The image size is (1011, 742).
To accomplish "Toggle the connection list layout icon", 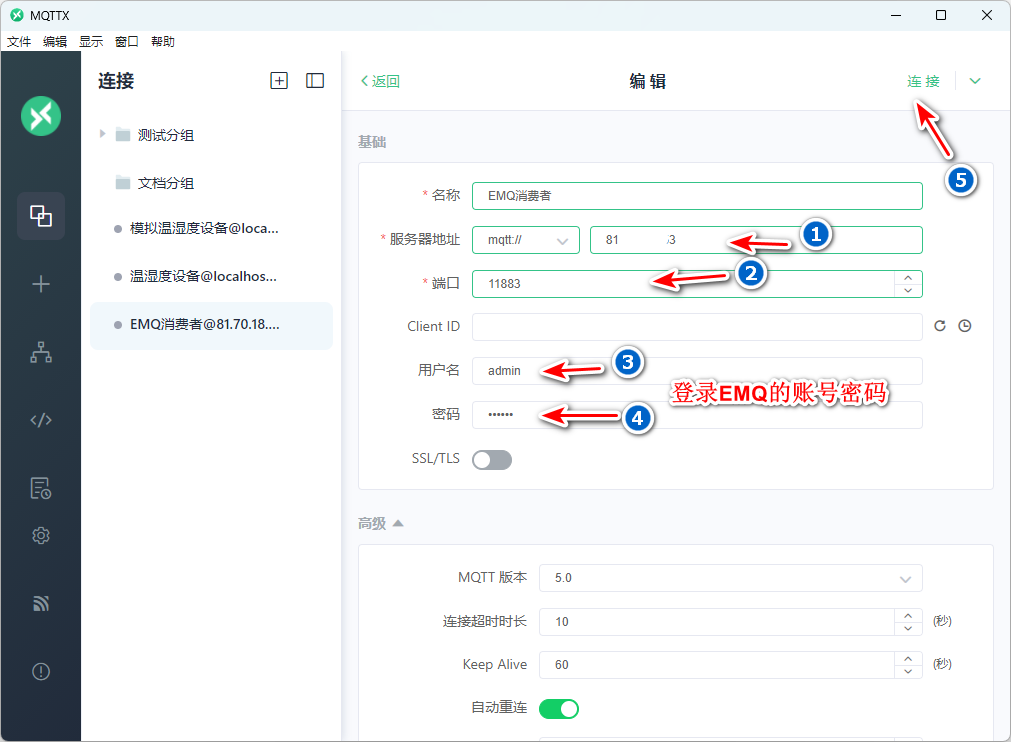I will click(315, 81).
